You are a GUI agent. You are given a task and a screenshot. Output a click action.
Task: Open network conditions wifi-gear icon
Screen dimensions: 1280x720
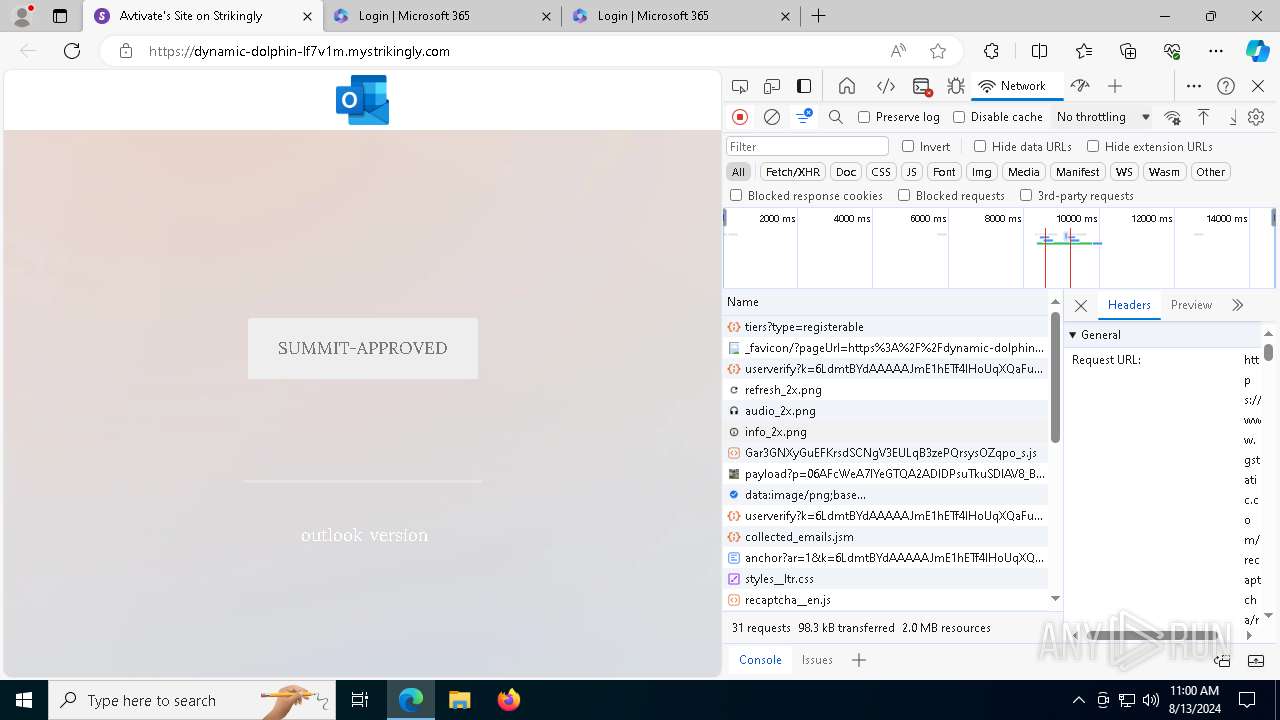[x=1173, y=117]
